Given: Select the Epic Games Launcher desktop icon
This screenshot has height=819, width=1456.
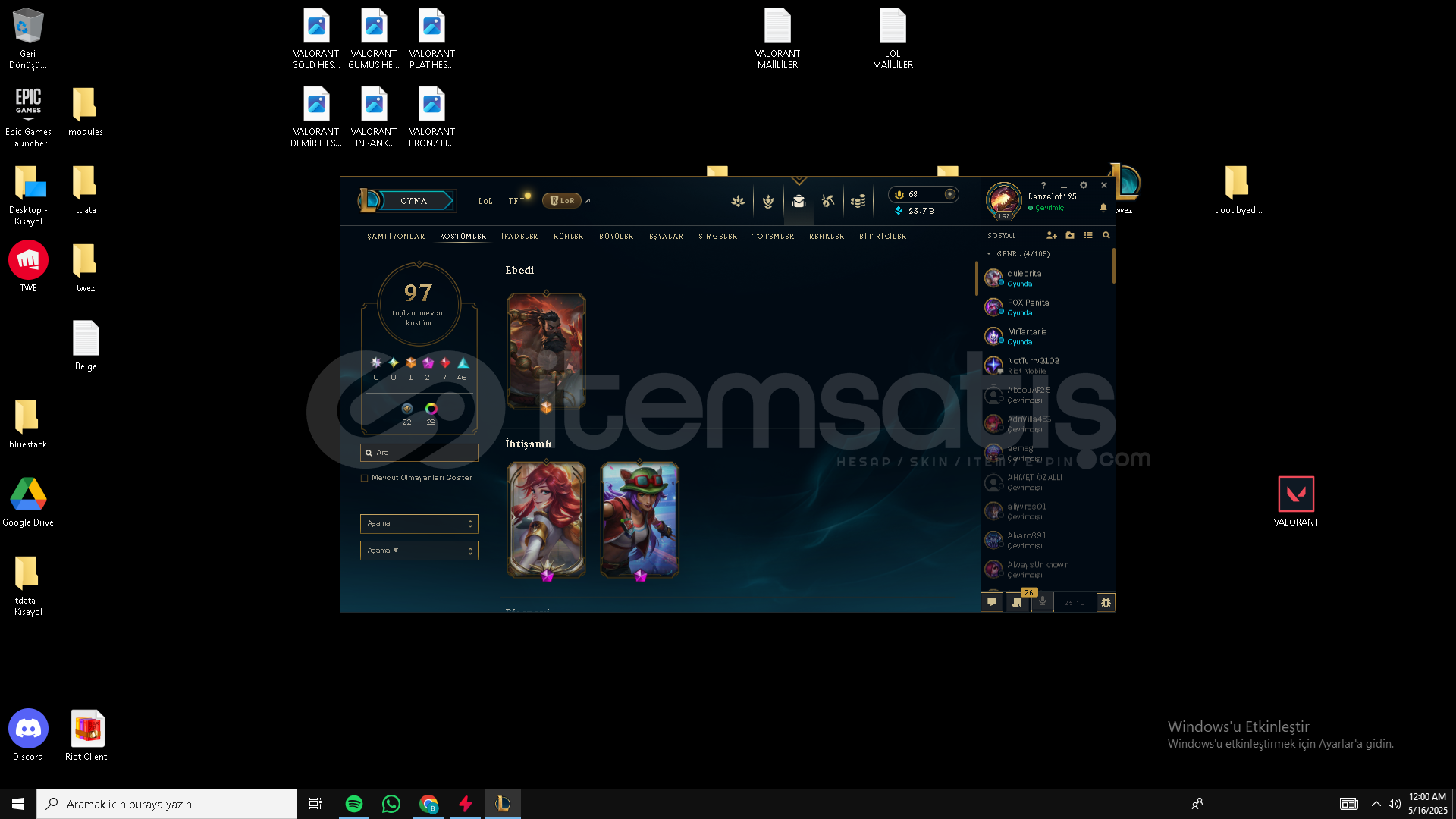Looking at the screenshot, I should [x=28, y=116].
